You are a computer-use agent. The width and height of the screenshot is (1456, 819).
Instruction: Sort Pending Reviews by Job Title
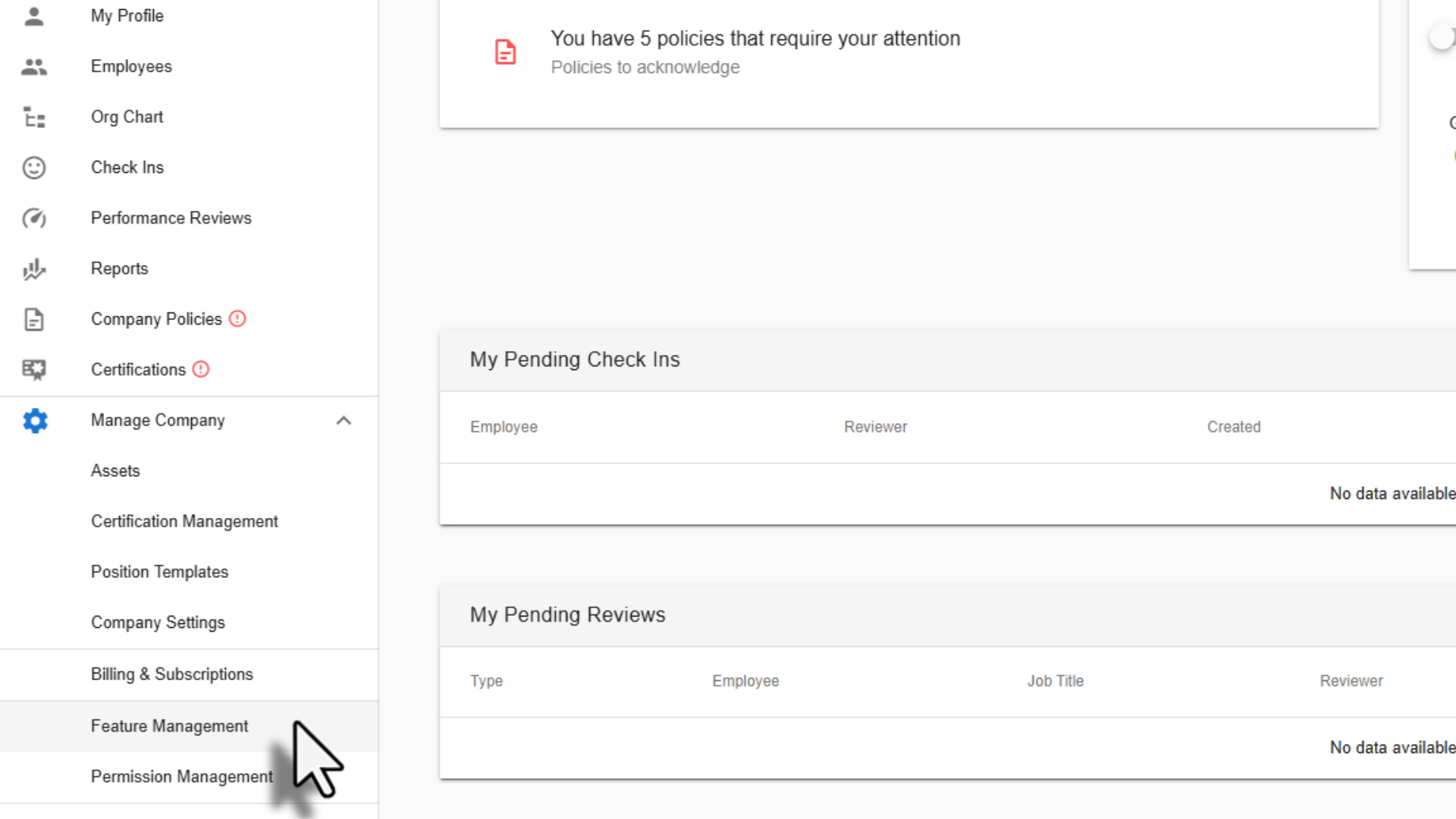point(1055,681)
